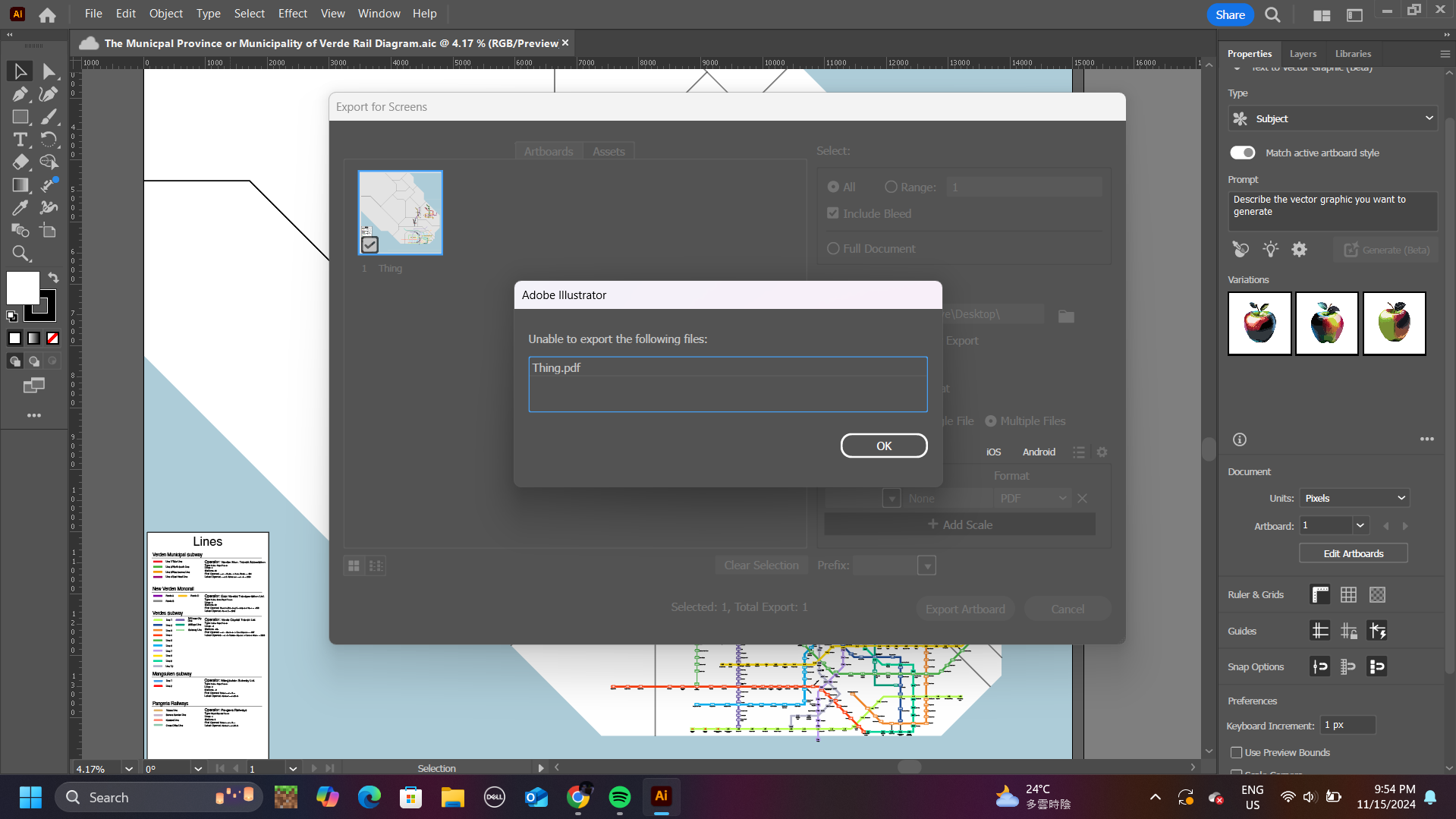This screenshot has width=1456, height=819.
Task: Open the File menu
Action: 93,14
